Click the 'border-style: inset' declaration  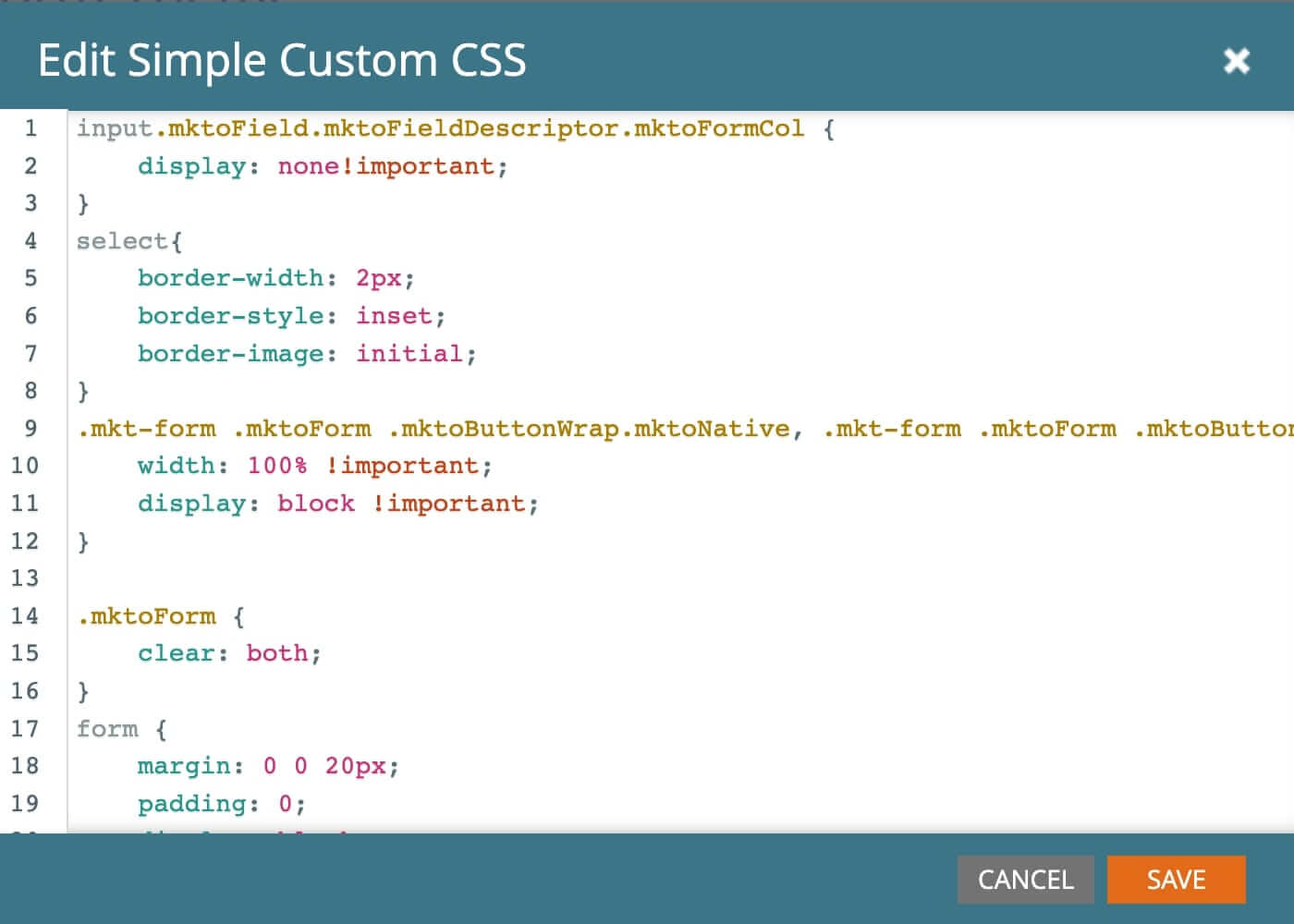pos(290,316)
